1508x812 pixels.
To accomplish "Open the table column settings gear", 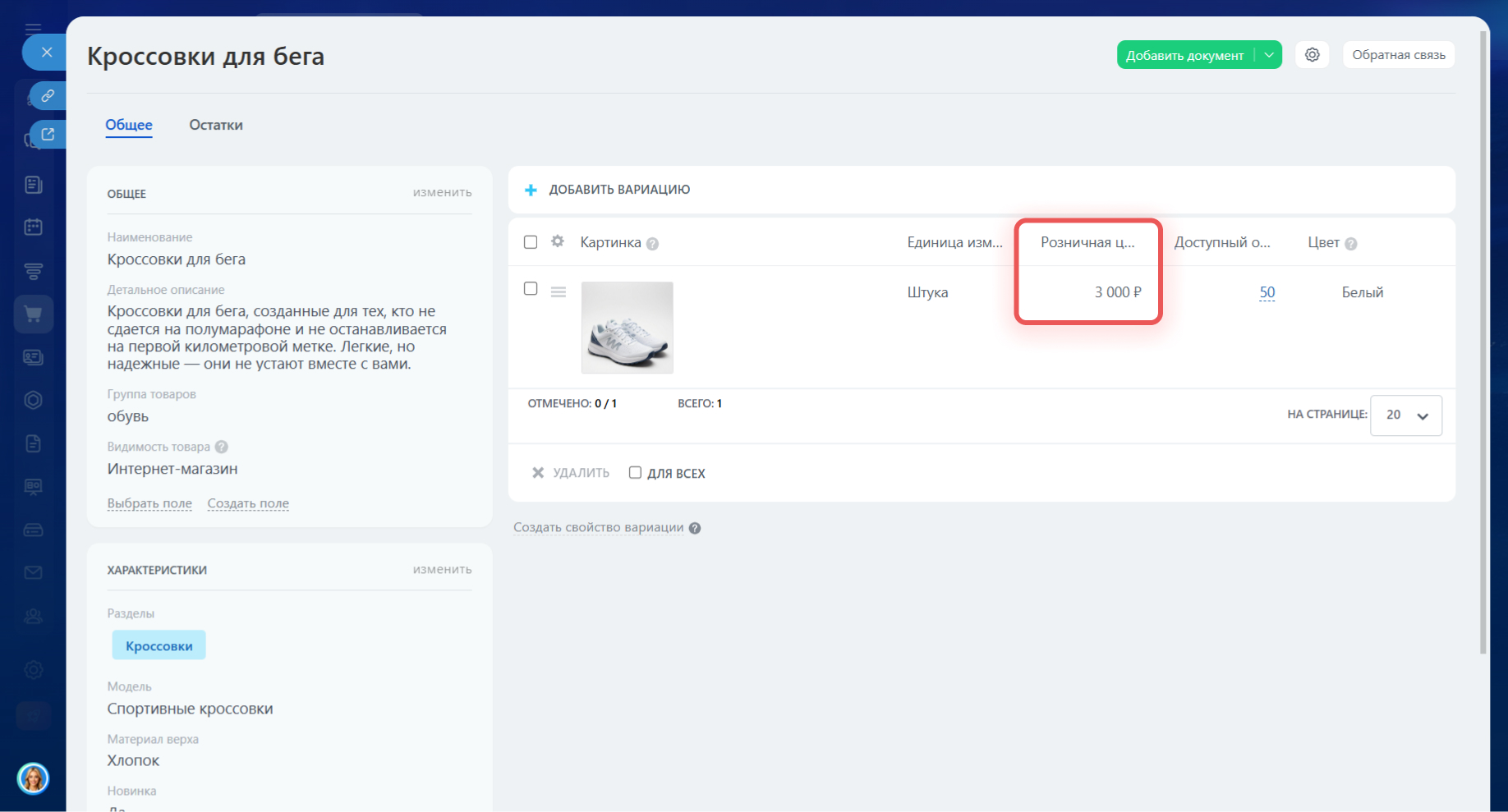I will 558,241.
